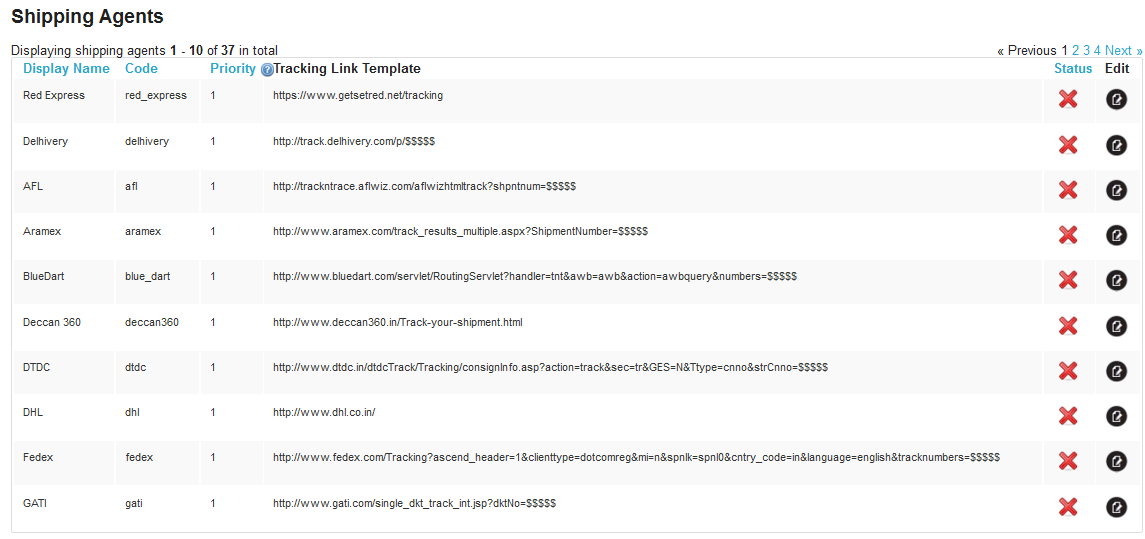Go to Next » page link

pos(1124,50)
